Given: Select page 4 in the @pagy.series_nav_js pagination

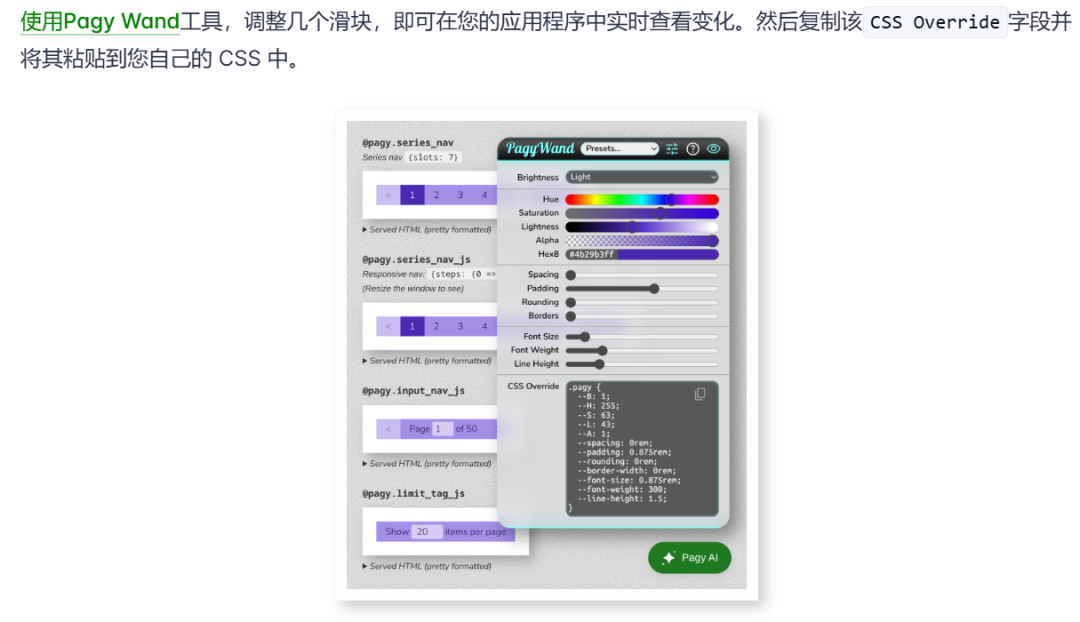Looking at the screenshot, I should click(484, 326).
